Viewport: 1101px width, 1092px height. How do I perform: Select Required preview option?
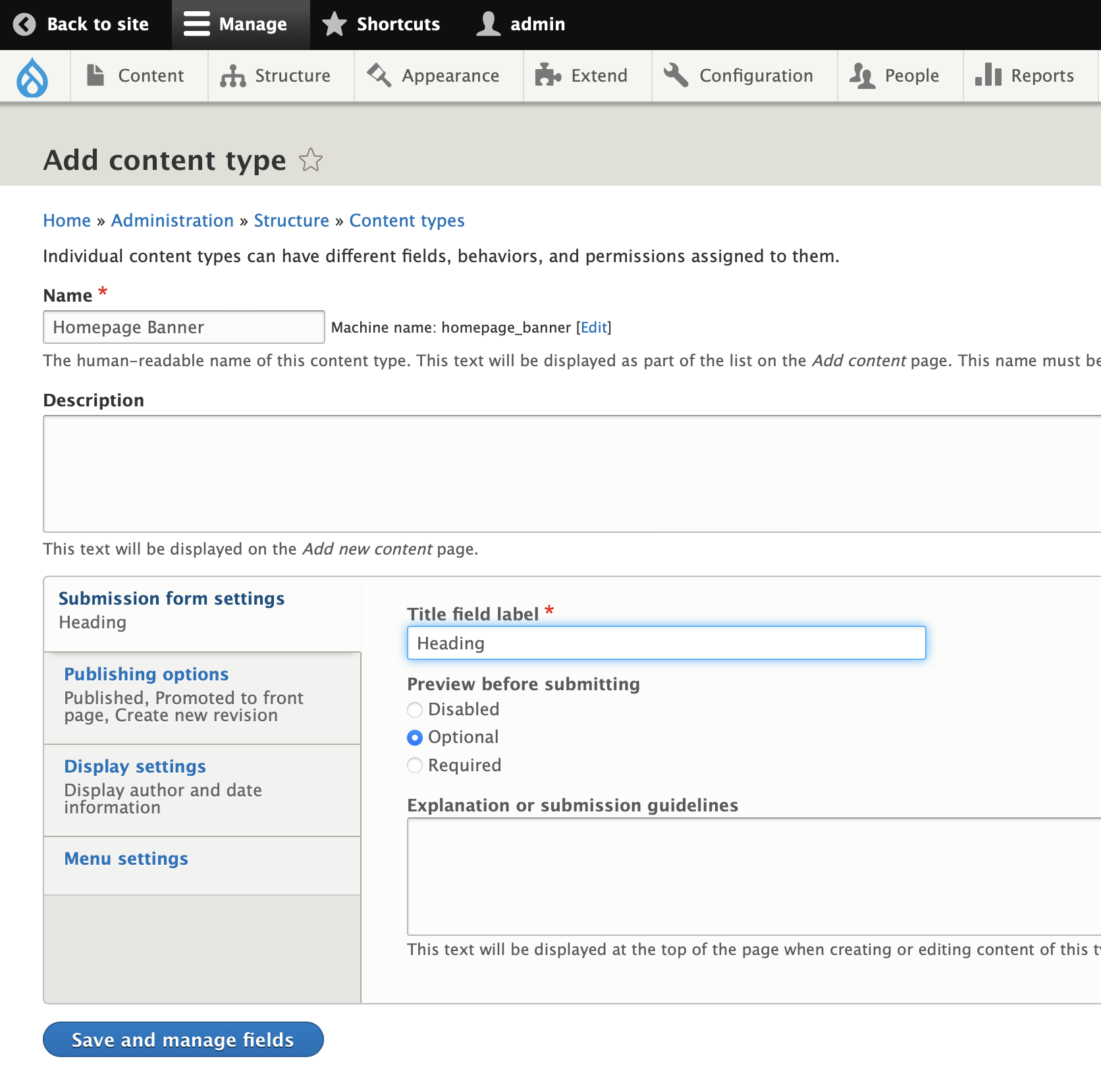point(415,765)
